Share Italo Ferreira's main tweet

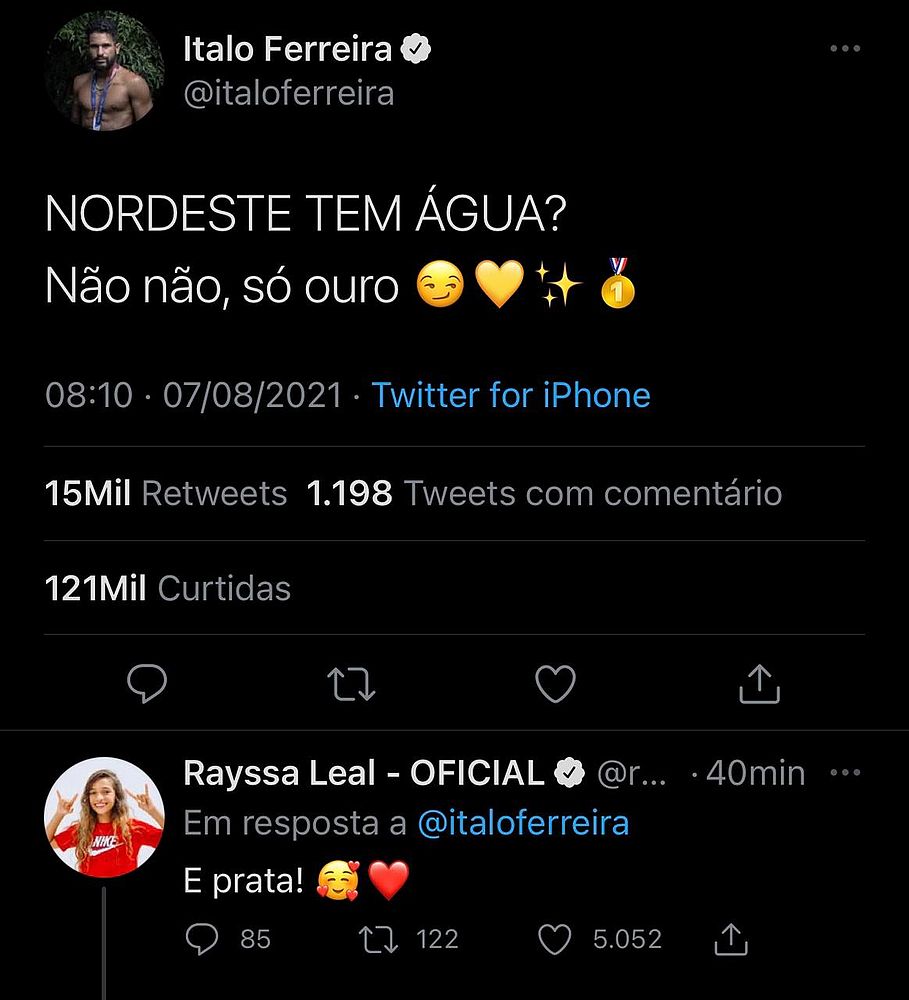758,684
